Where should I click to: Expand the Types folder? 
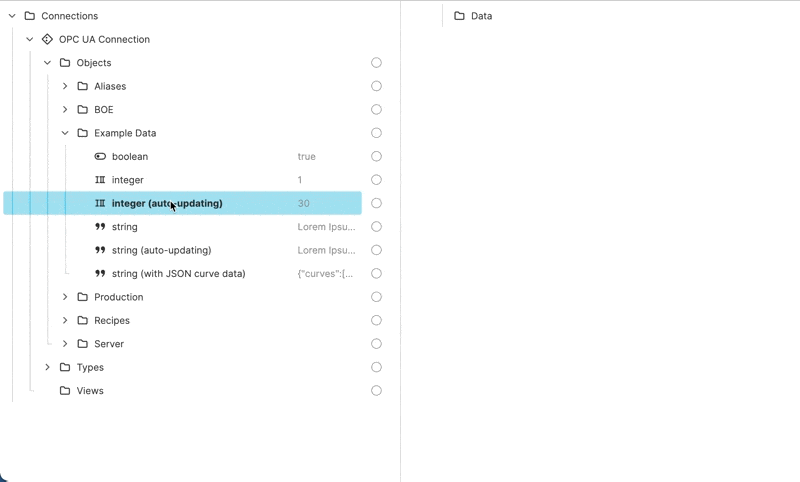[x=47, y=367]
